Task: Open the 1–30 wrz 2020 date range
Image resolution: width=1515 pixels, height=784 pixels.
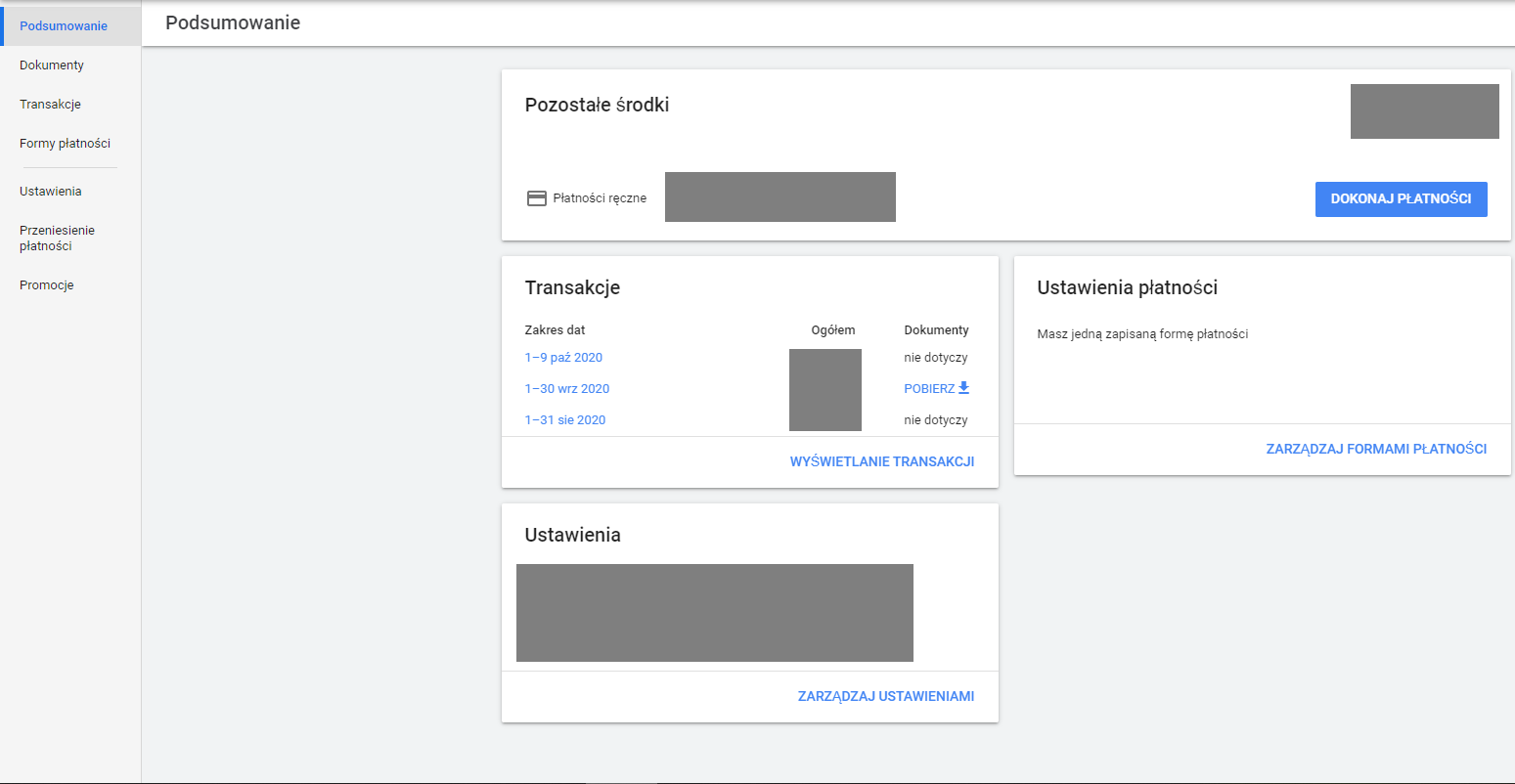Action: (567, 389)
